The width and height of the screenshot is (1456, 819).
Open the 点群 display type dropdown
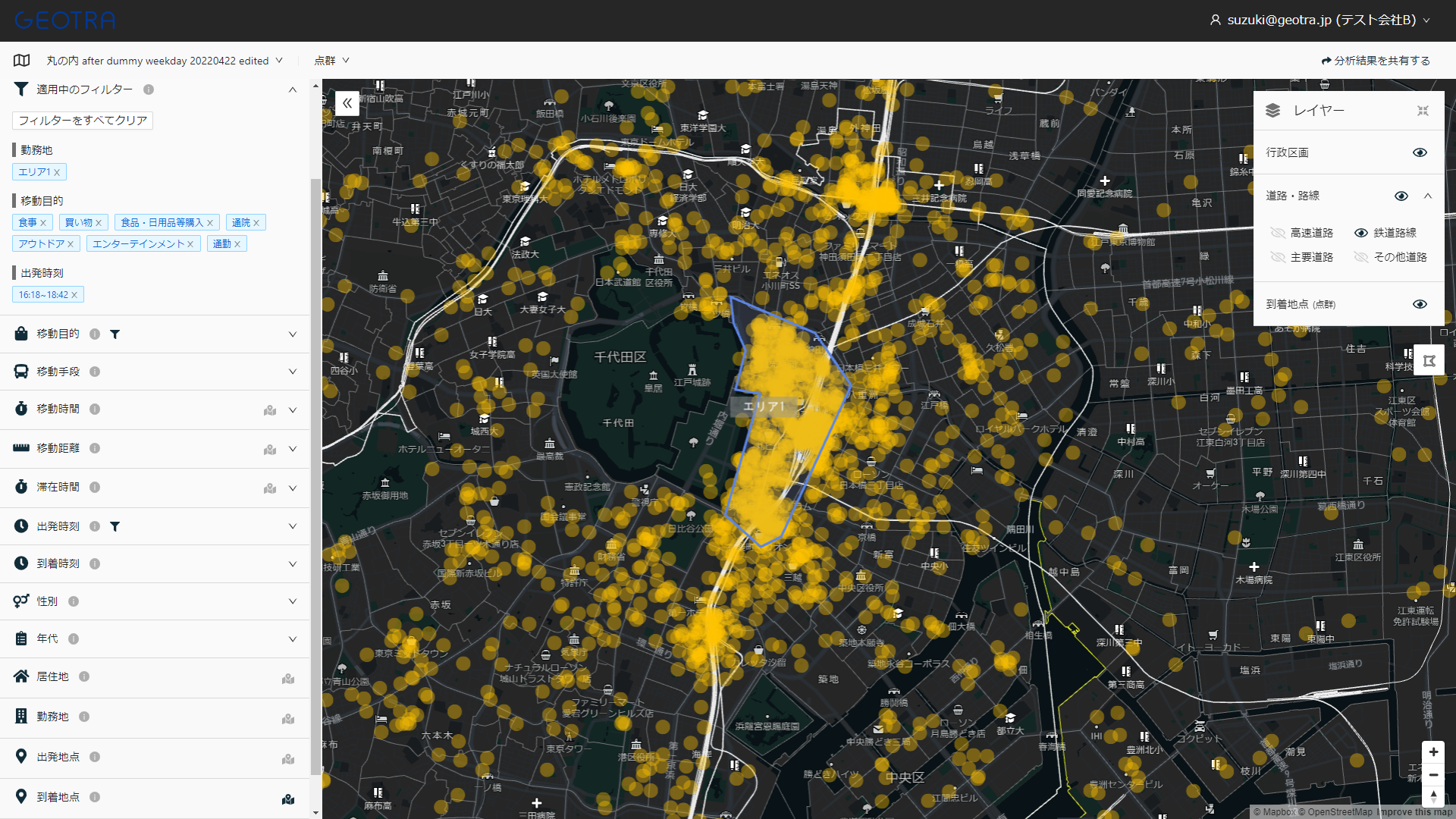[x=332, y=61]
